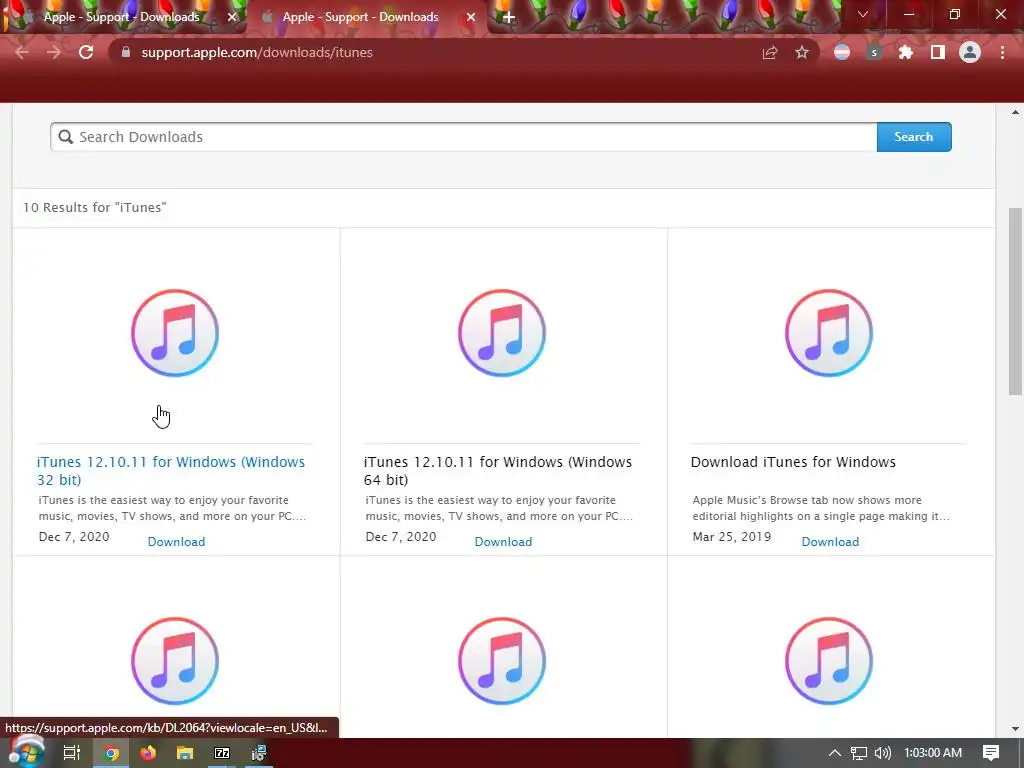Image resolution: width=1024 pixels, height=768 pixels.
Task: Click the scrollbar up arrow
Action: (1015, 112)
